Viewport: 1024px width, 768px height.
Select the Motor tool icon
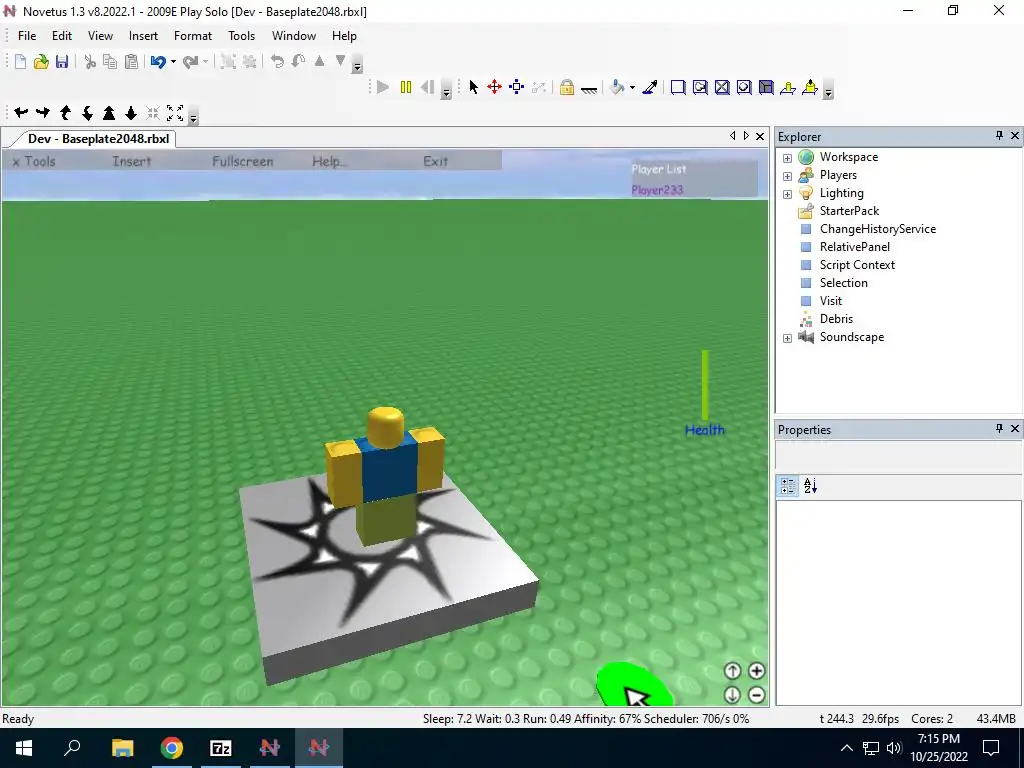pos(810,87)
